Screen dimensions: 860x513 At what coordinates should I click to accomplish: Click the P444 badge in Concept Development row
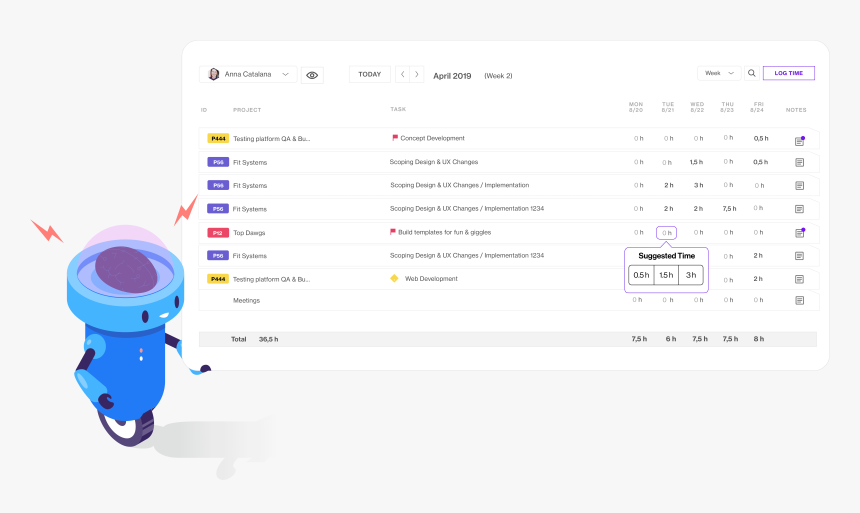pos(218,138)
